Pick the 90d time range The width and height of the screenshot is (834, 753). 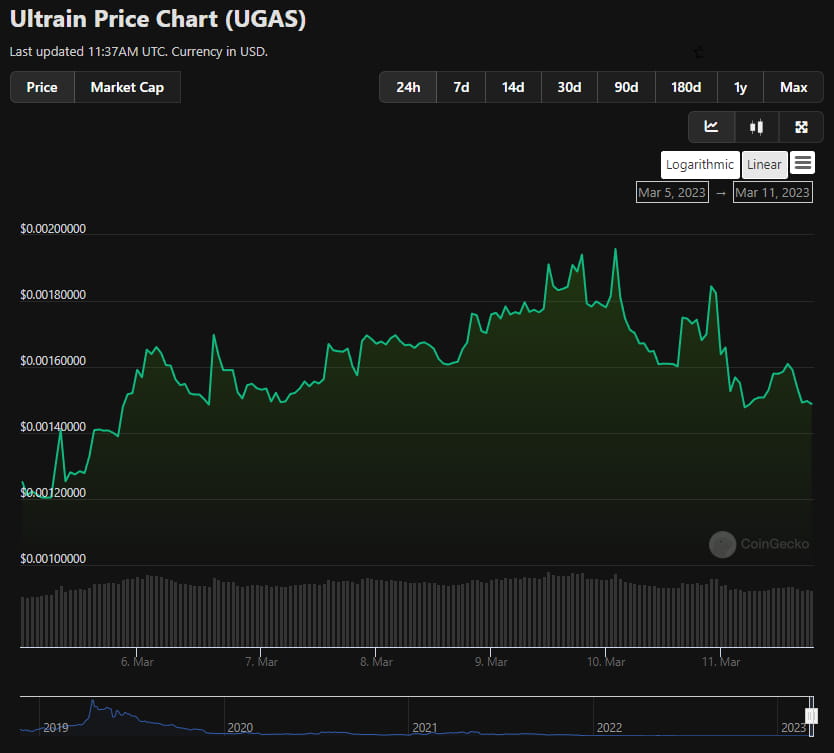click(x=626, y=87)
